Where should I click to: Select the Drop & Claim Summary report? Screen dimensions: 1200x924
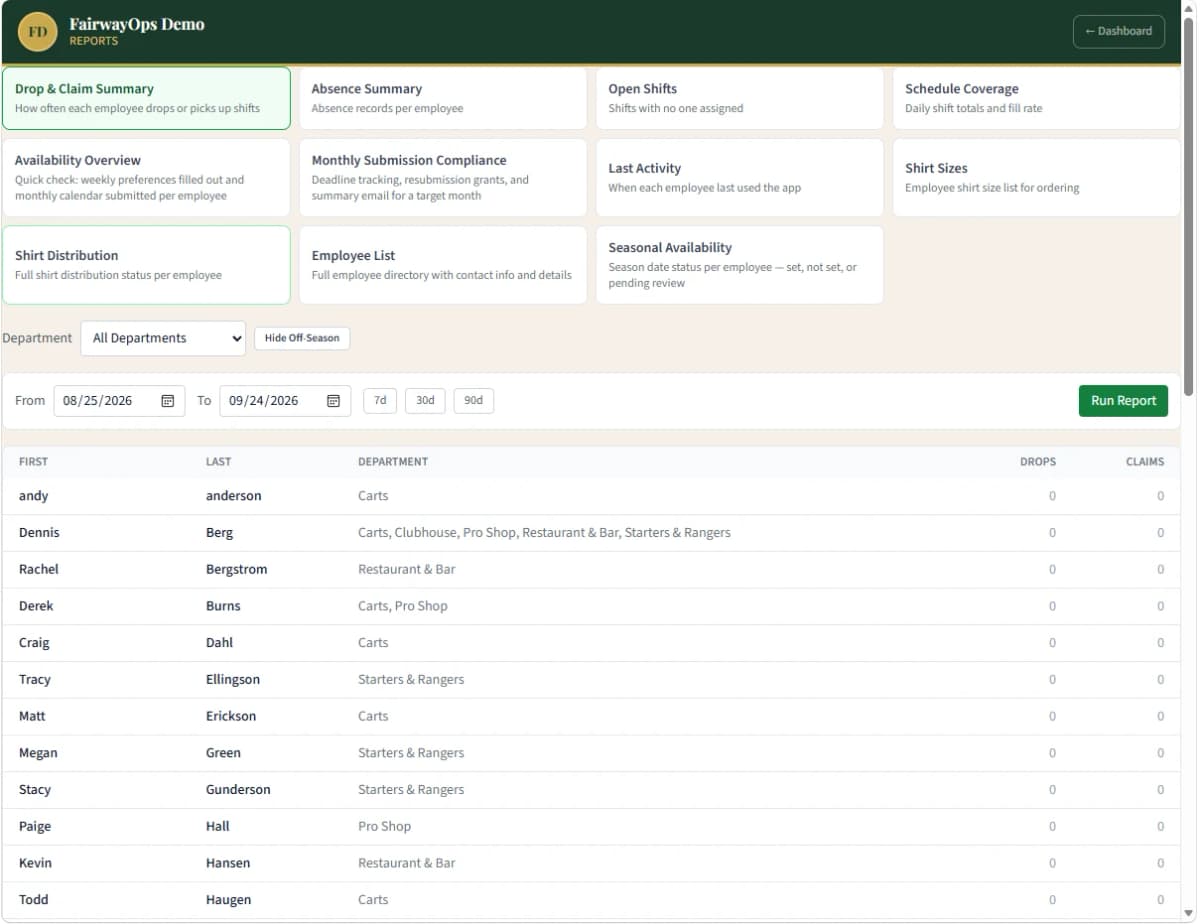pyautogui.click(x=146, y=98)
